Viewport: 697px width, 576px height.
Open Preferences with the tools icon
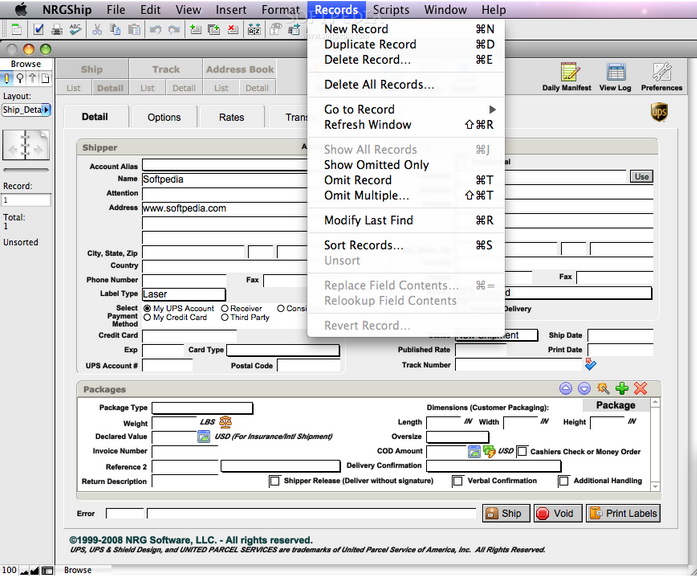point(661,73)
